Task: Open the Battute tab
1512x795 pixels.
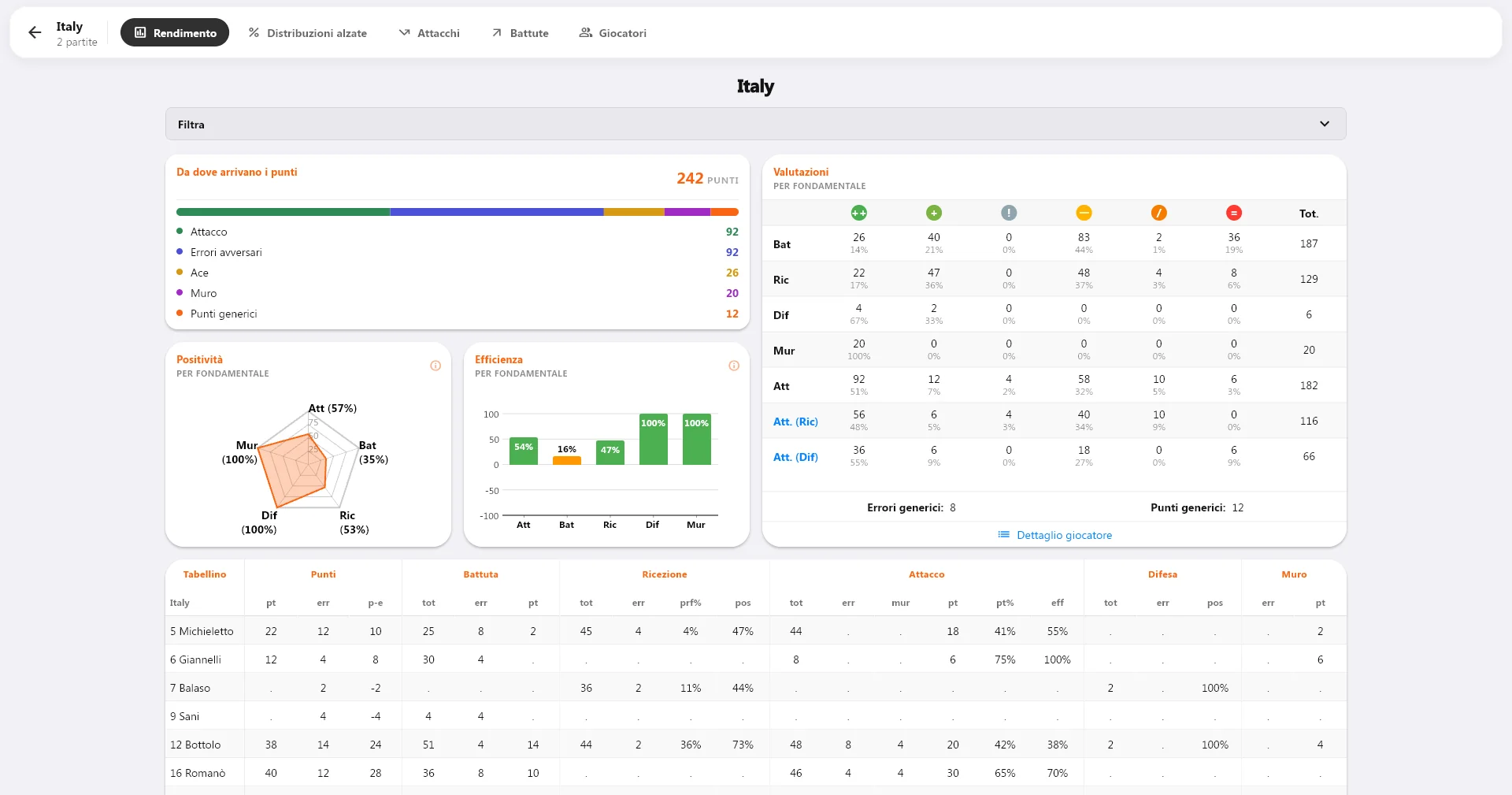Action: tap(520, 32)
